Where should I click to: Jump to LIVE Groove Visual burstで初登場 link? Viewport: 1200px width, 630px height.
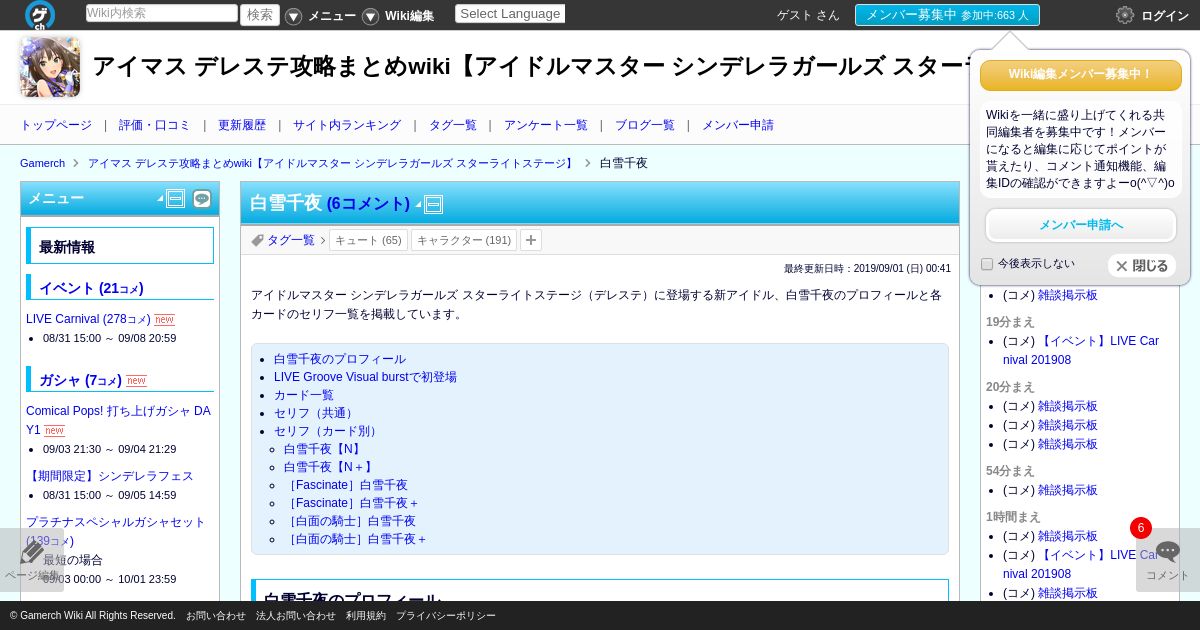[x=365, y=377]
